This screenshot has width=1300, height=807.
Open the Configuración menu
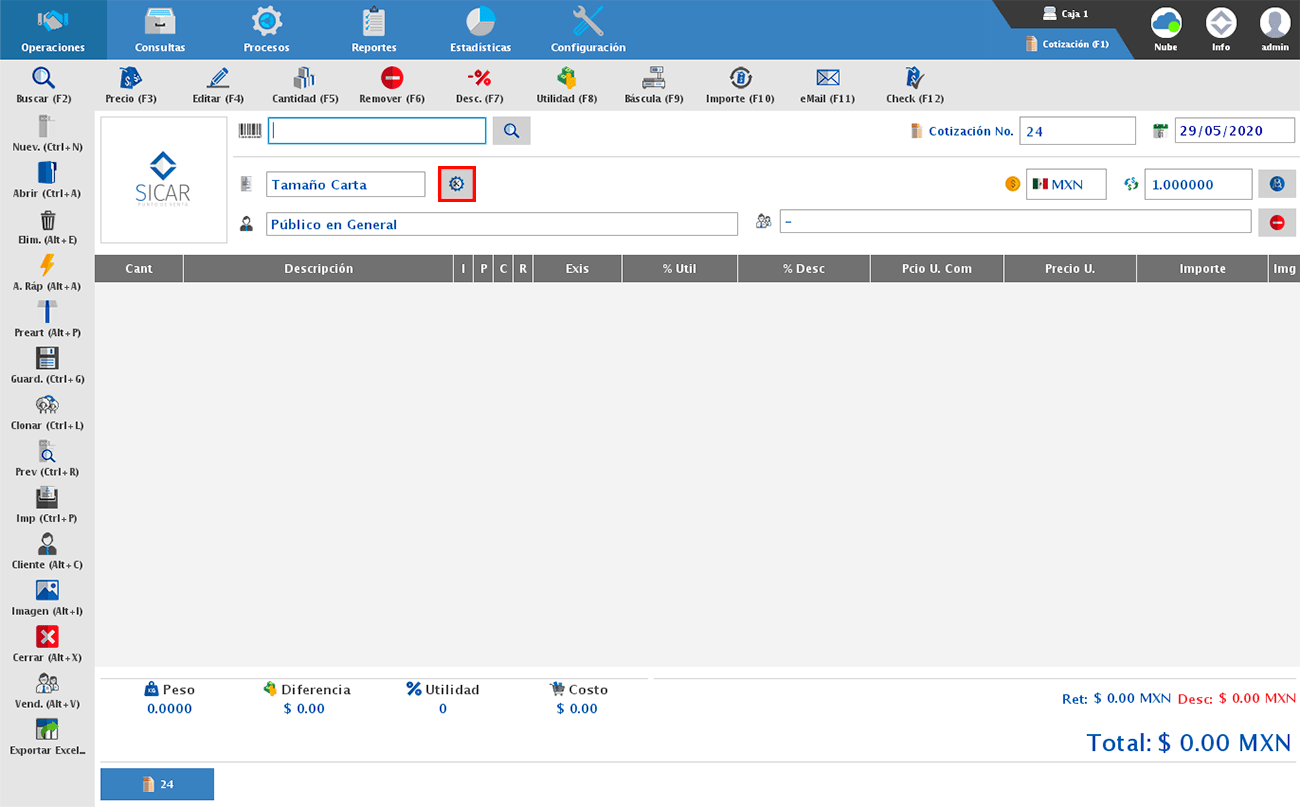tap(588, 29)
